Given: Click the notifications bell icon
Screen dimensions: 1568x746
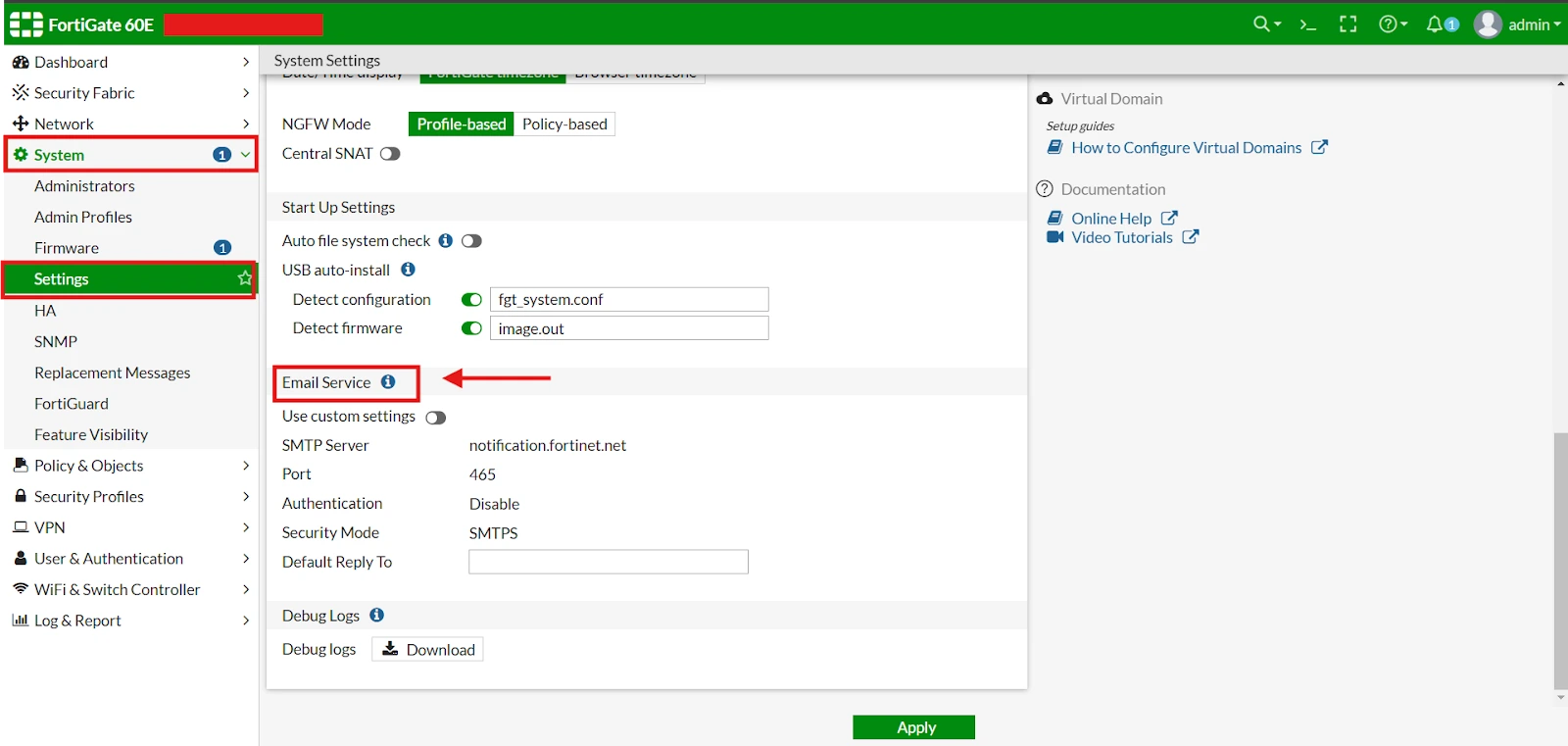Looking at the screenshot, I should tap(1436, 25).
